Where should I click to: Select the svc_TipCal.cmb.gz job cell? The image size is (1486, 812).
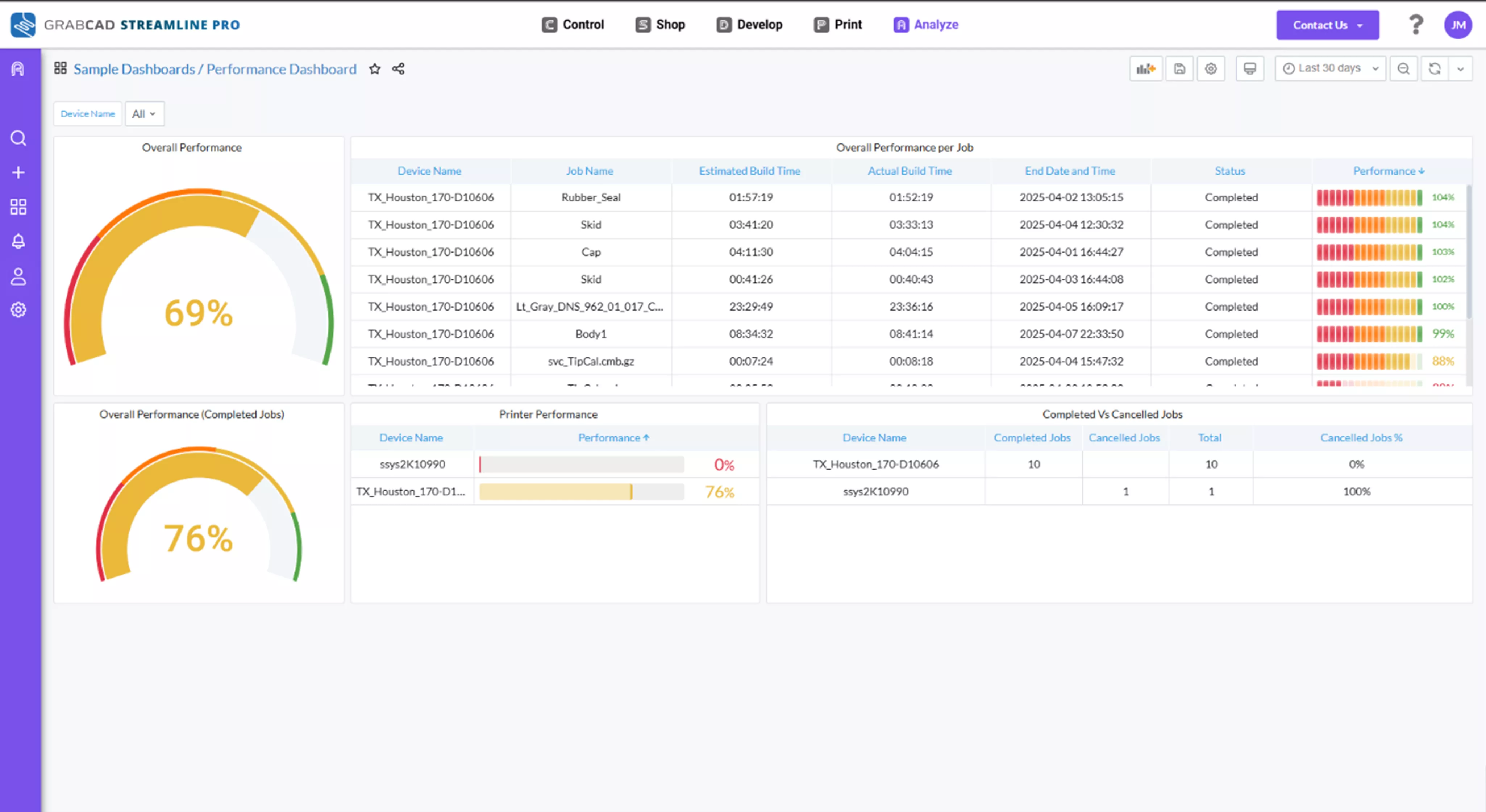(591, 361)
